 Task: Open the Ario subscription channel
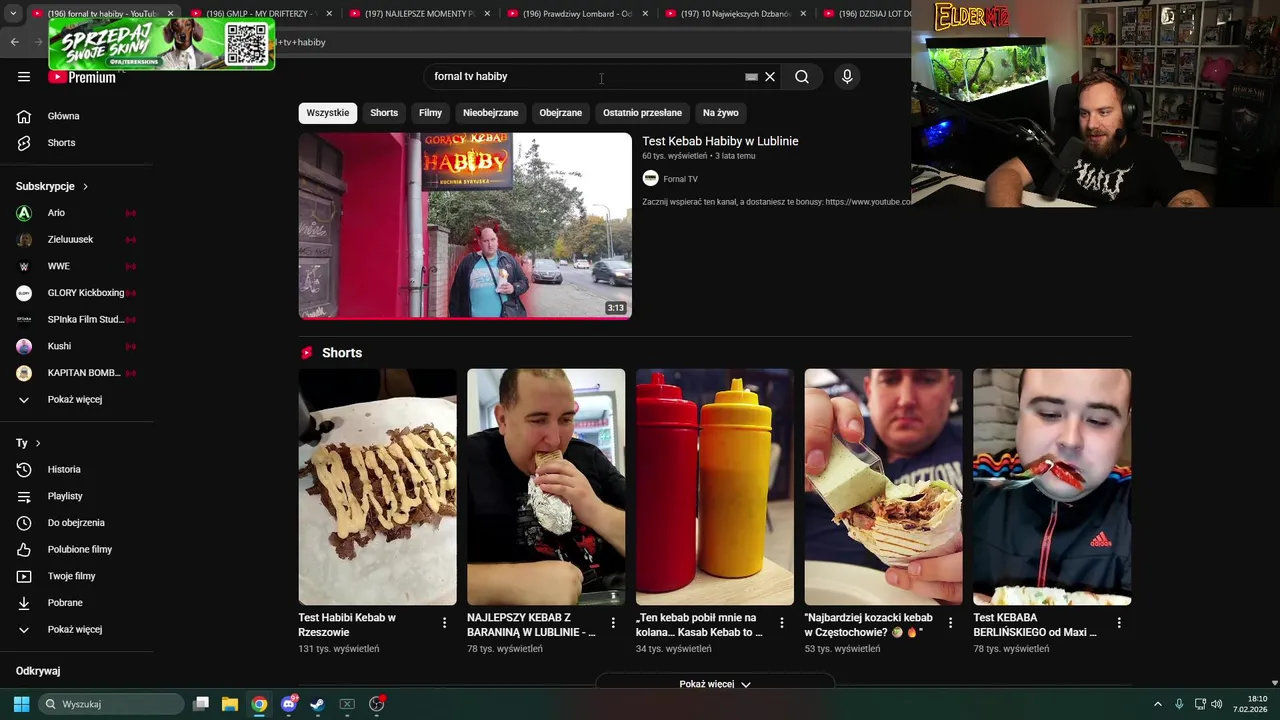pyautogui.click(x=76, y=213)
